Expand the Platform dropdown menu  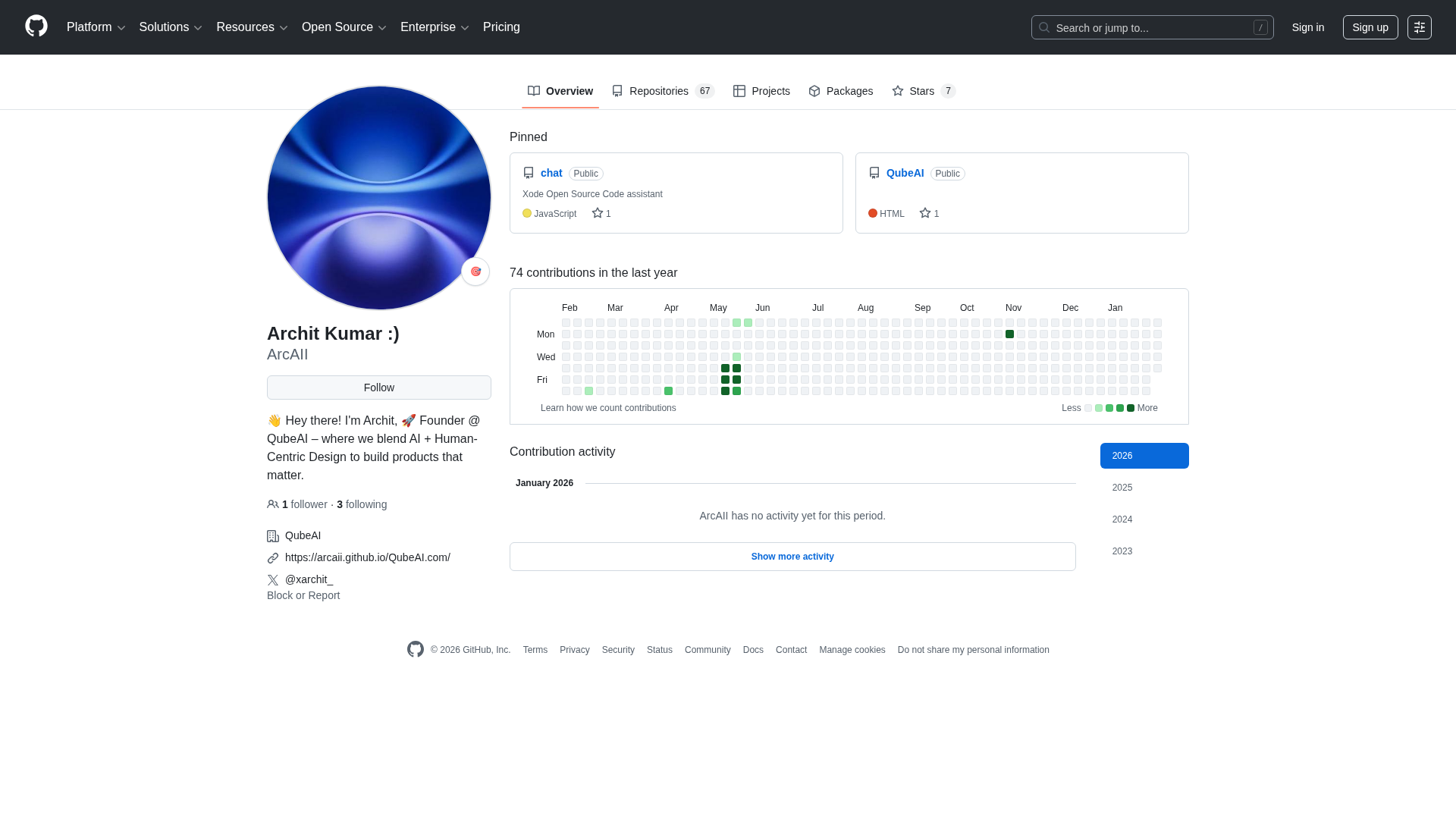[96, 27]
